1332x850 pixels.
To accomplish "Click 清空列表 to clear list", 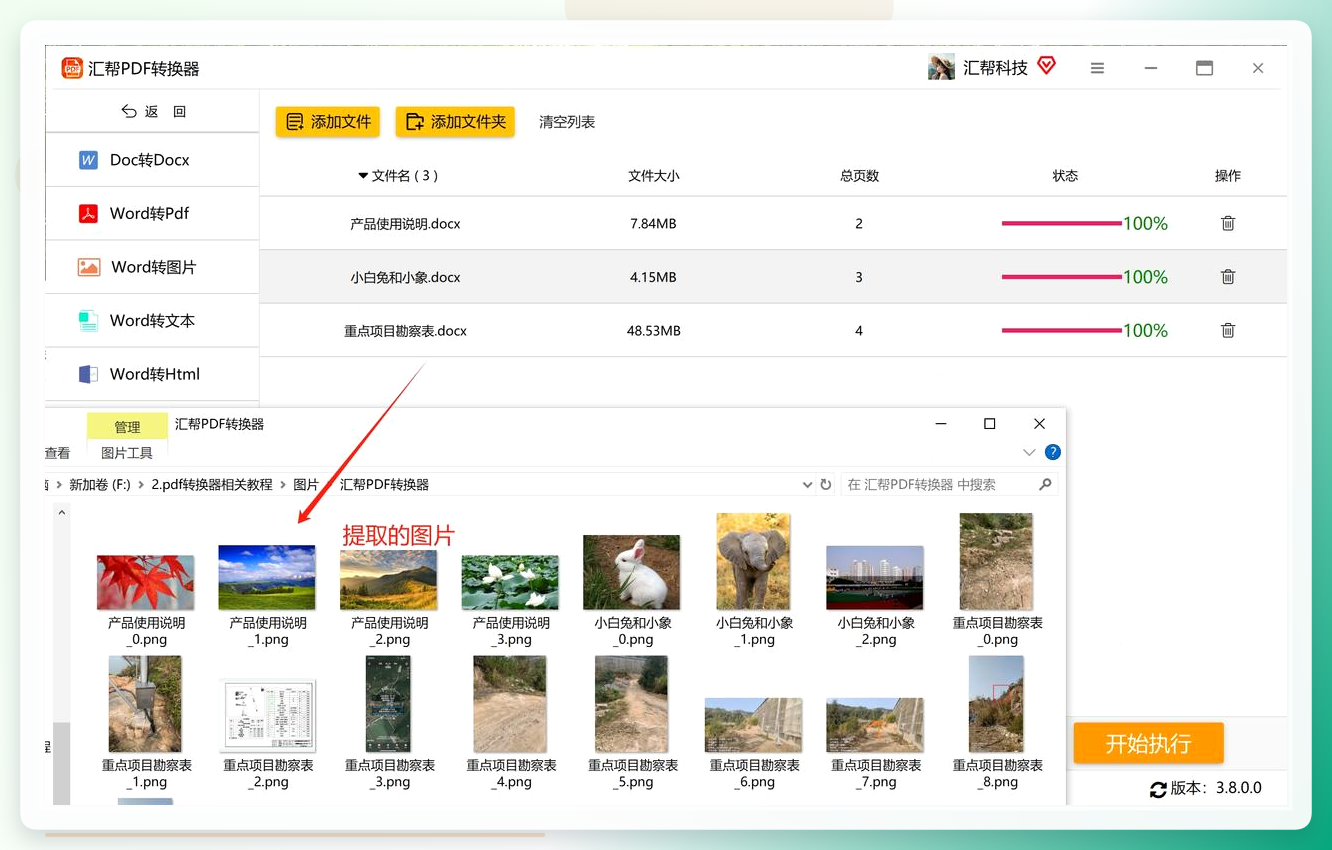I will click(567, 122).
